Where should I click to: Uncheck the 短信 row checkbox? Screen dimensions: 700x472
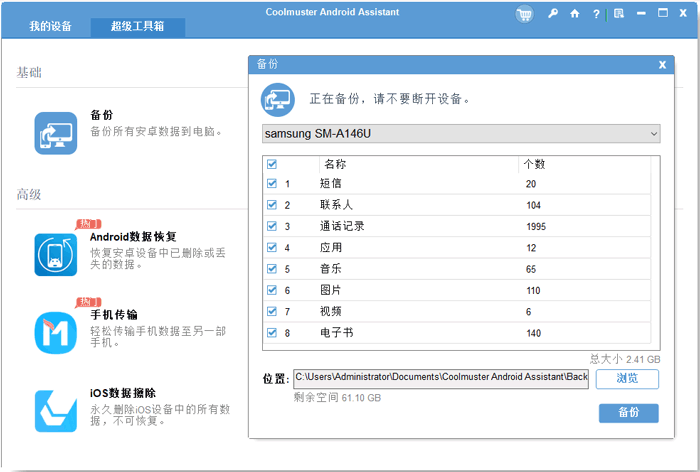pos(272,184)
